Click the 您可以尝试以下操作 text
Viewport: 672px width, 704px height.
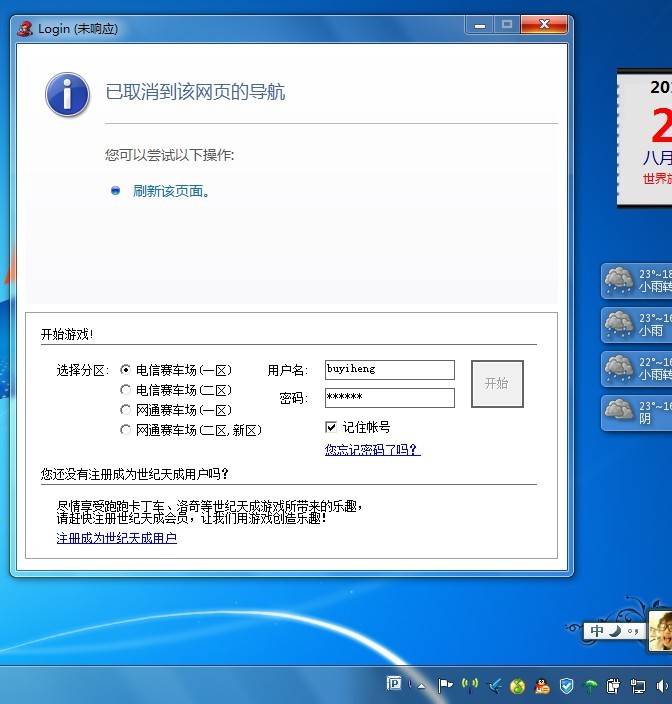[170, 155]
